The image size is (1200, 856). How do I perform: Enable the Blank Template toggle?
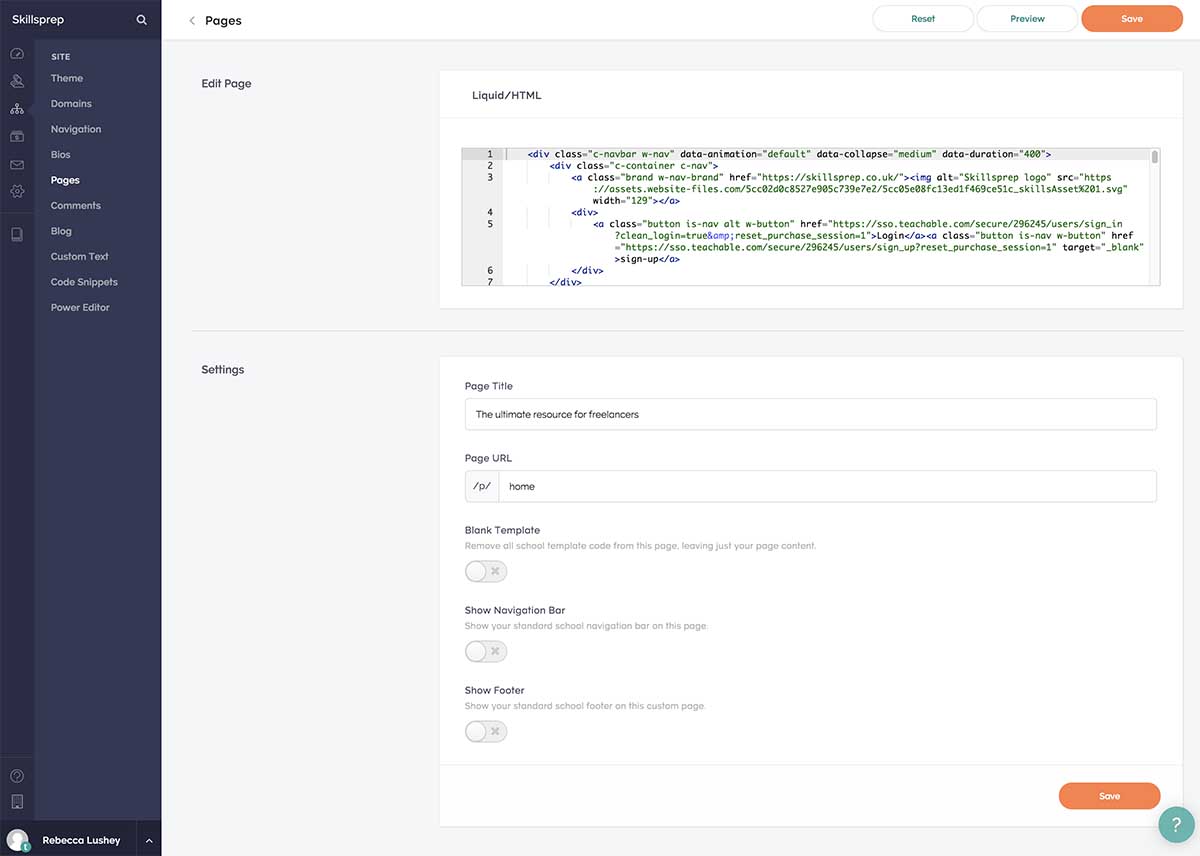pos(485,571)
